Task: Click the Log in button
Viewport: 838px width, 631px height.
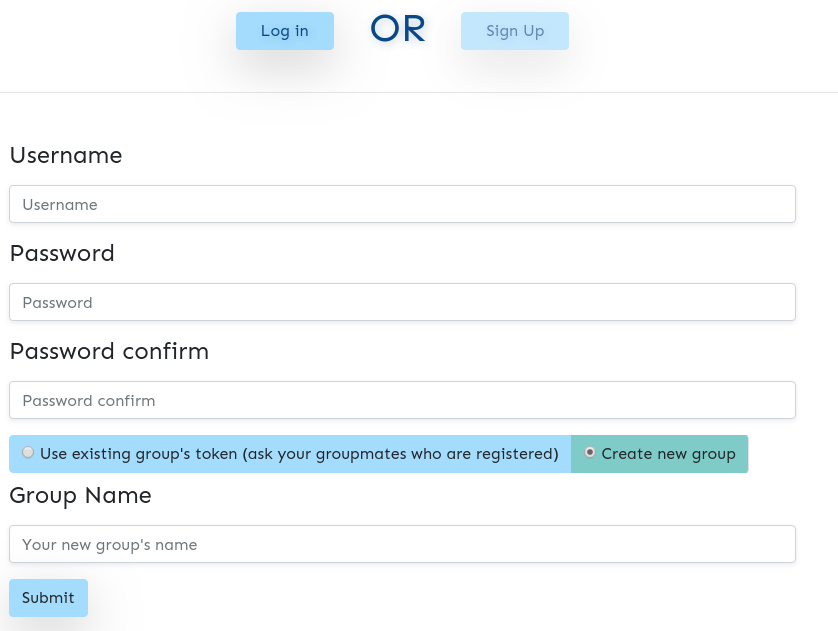Action: [284, 31]
